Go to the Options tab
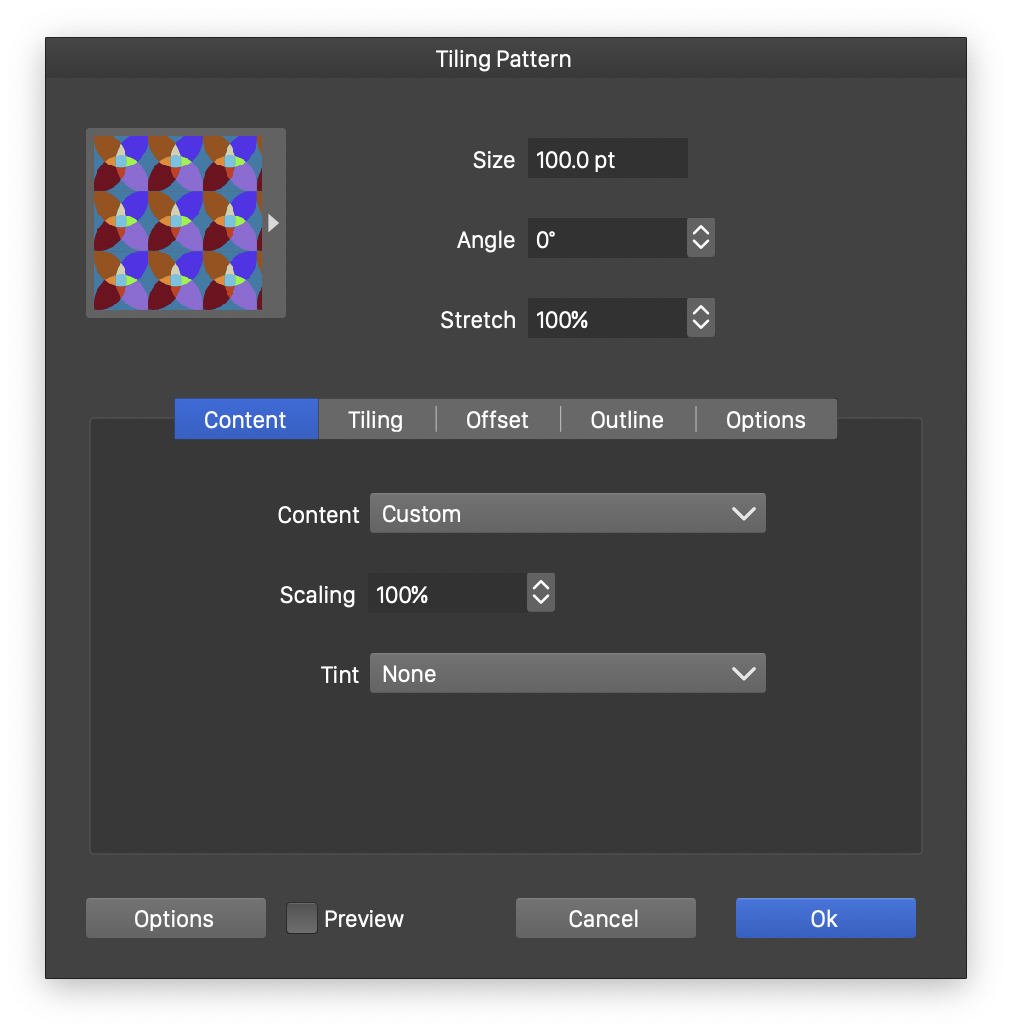Screen dimensions: 1012x1032 [x=765, y=420]
